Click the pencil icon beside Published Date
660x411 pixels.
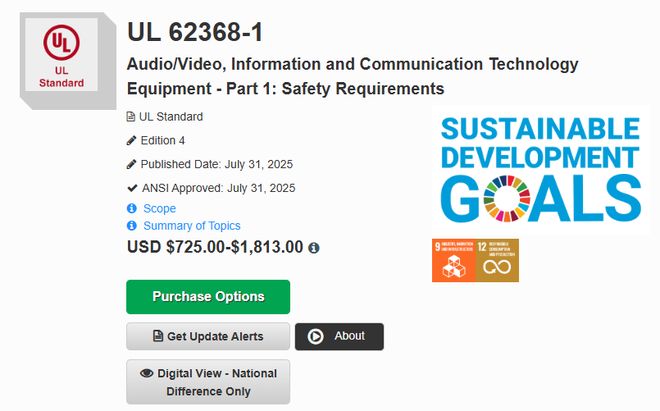pos(131,165)
